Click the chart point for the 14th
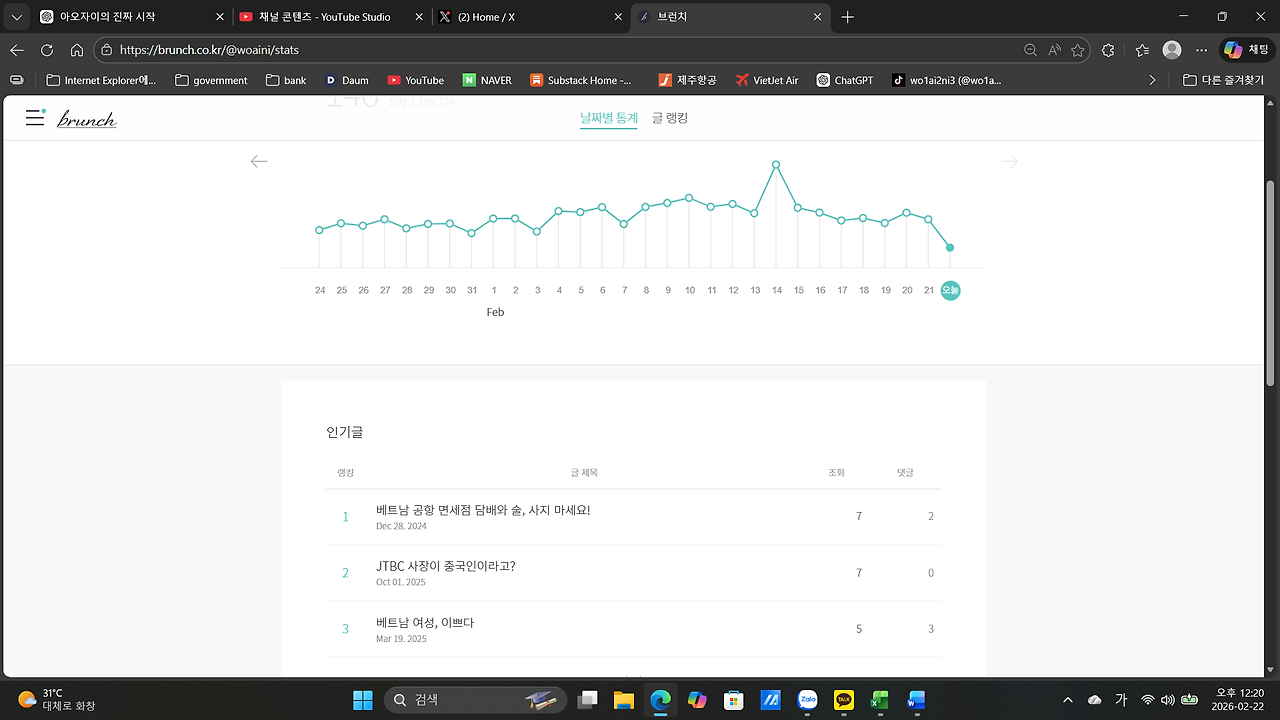This screenshot has height=720, width=1280. point(776,164)
